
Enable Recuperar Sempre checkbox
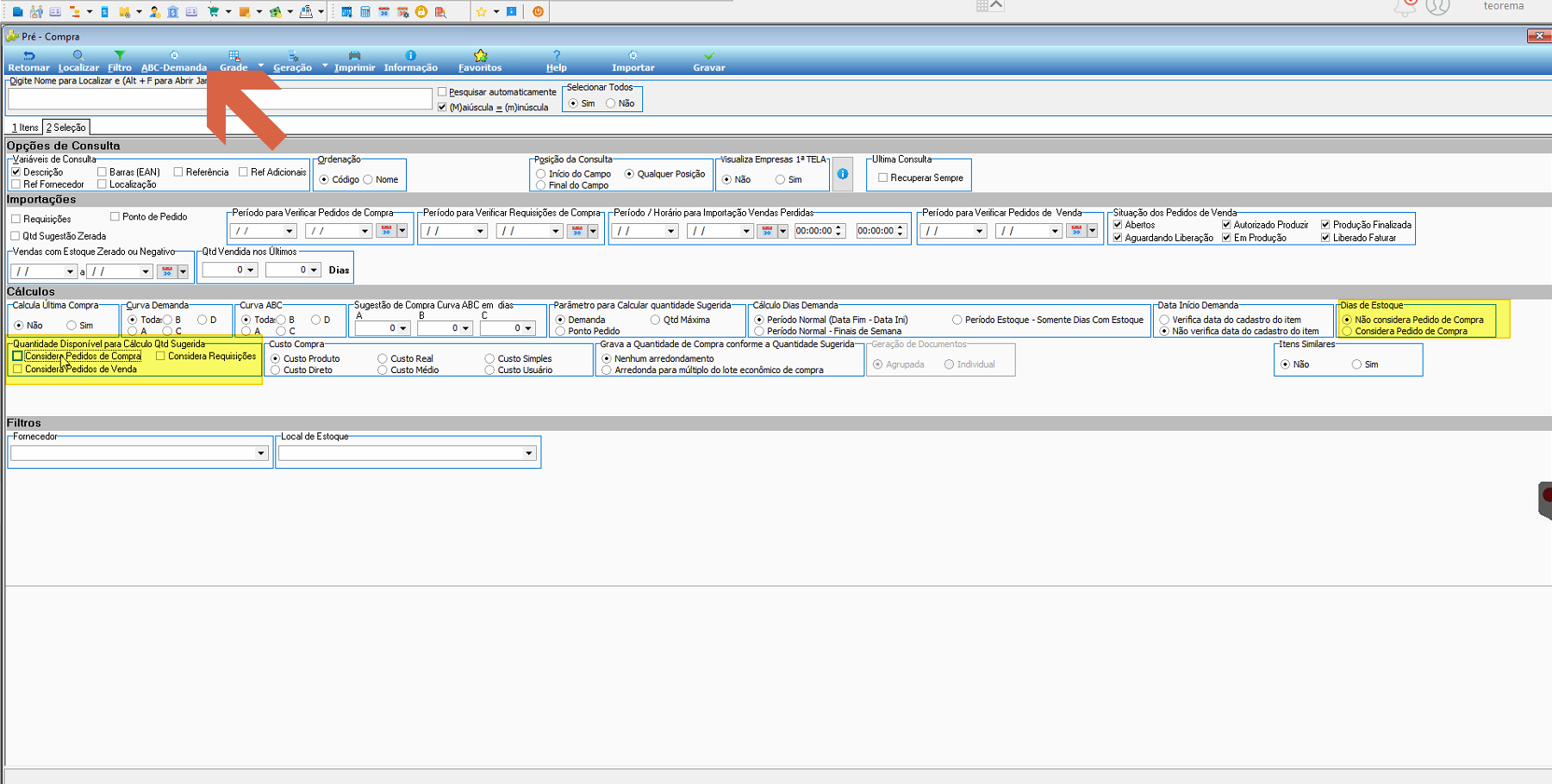(883, 177)
